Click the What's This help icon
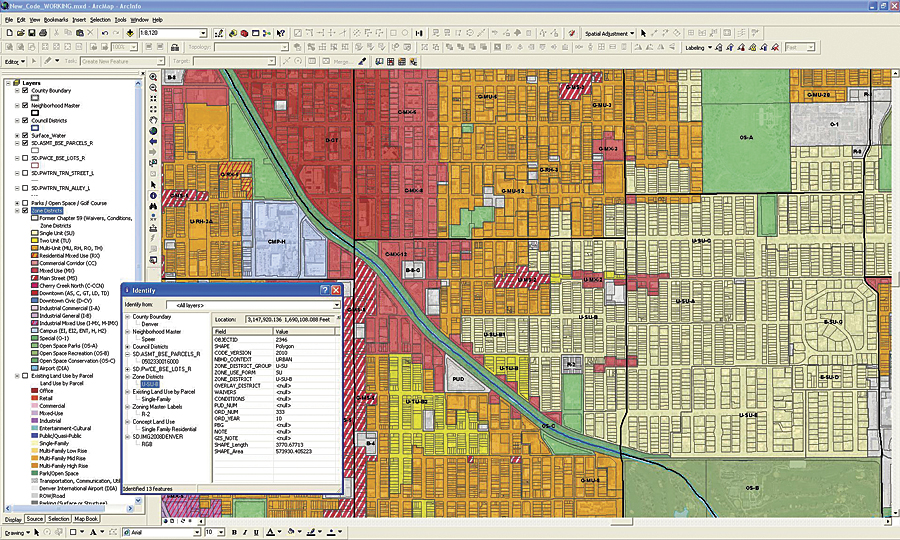 [281, 33]
